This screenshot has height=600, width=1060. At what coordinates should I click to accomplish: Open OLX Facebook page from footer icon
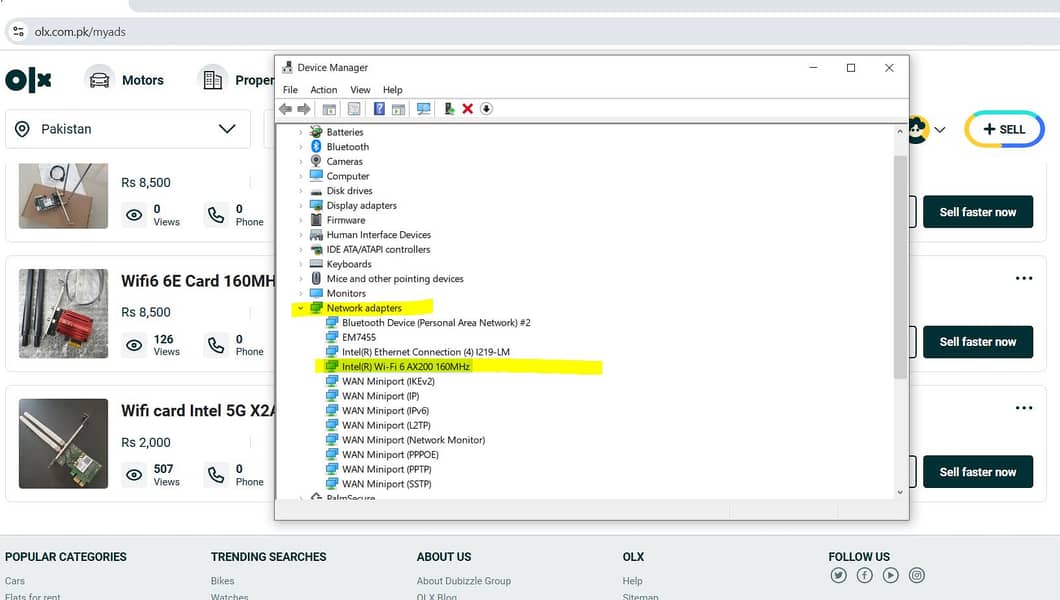click(x=865, y=575)
